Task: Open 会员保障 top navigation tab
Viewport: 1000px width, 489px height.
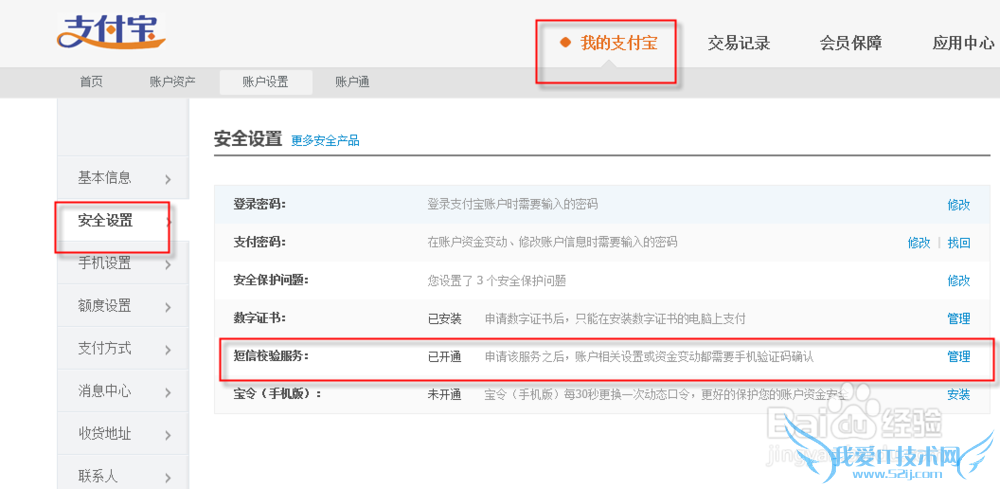Action: pos(851,43)
